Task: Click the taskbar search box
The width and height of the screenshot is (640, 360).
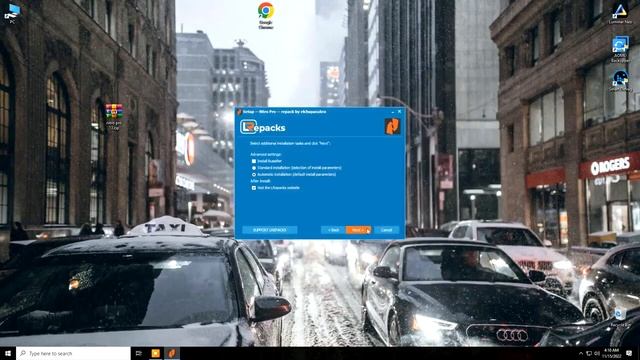Action: coord(73,353)
